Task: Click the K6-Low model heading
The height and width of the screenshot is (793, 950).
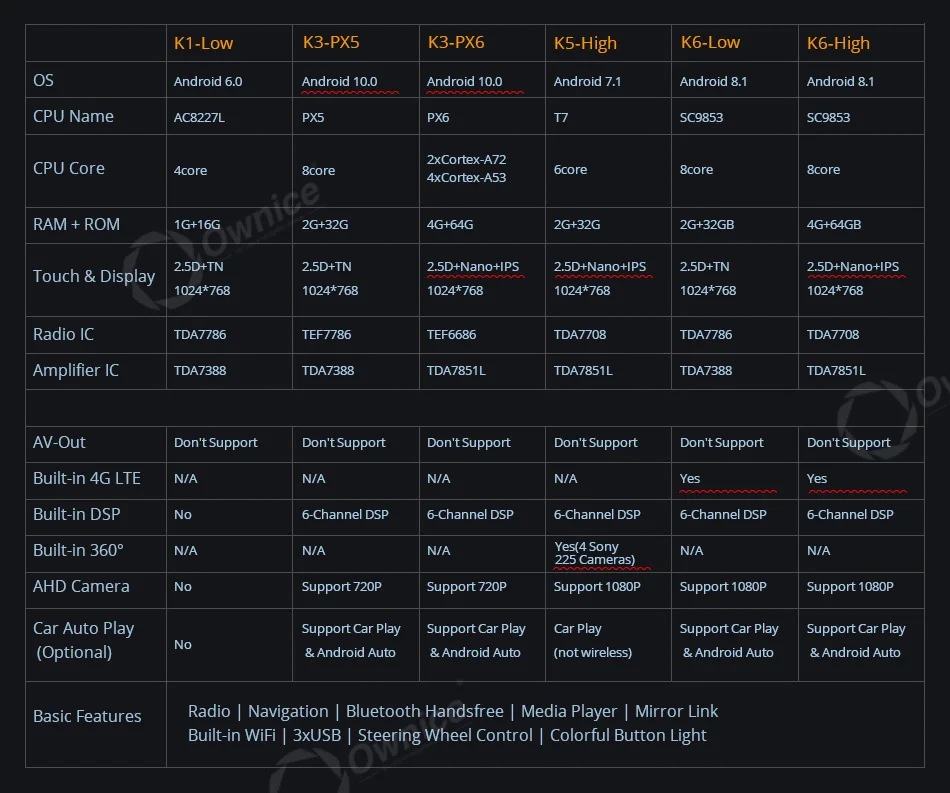Action: click(710, 42)
